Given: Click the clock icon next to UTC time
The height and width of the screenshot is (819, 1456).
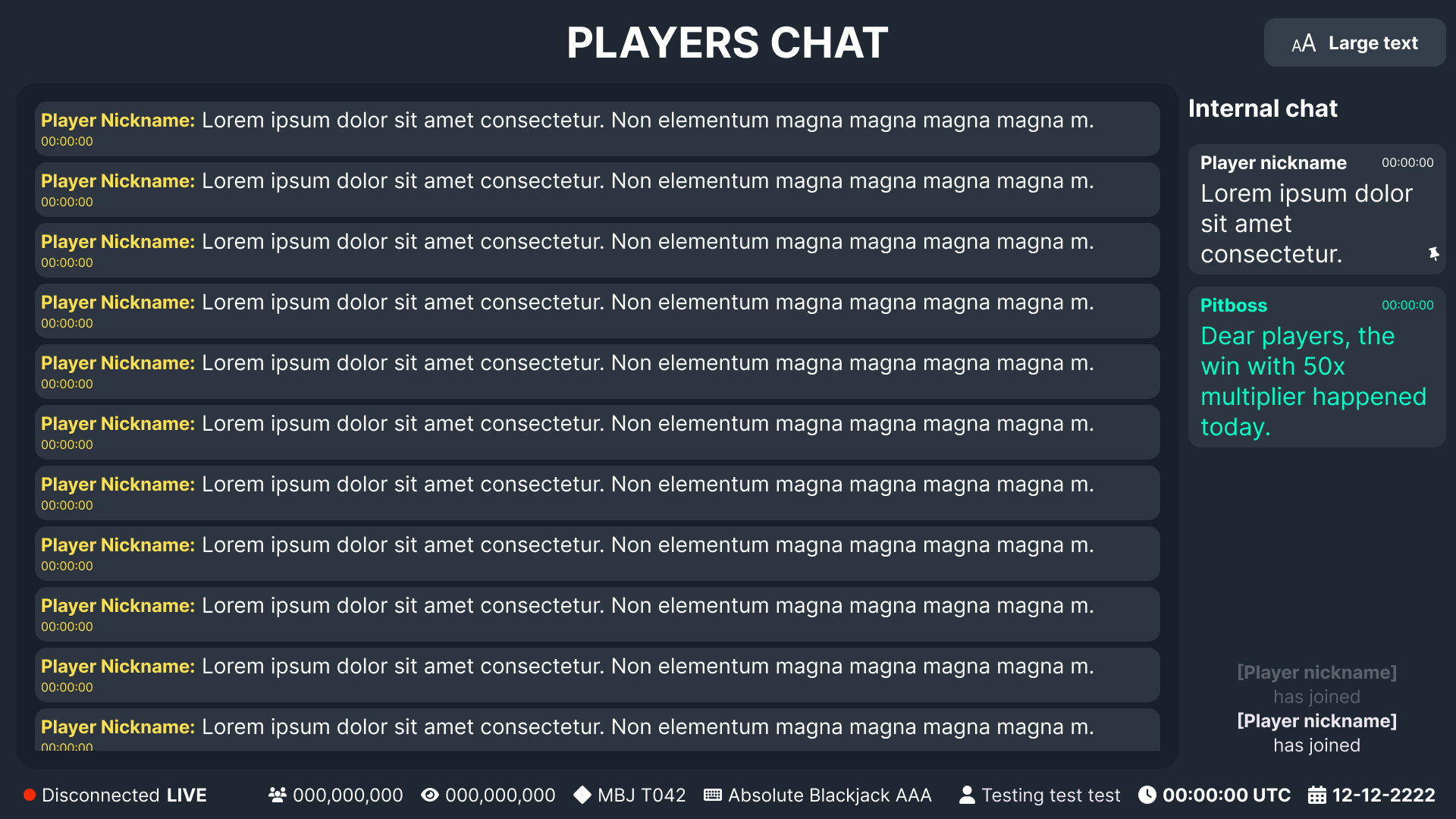Looking at the screenshot, I should 1148,795.
